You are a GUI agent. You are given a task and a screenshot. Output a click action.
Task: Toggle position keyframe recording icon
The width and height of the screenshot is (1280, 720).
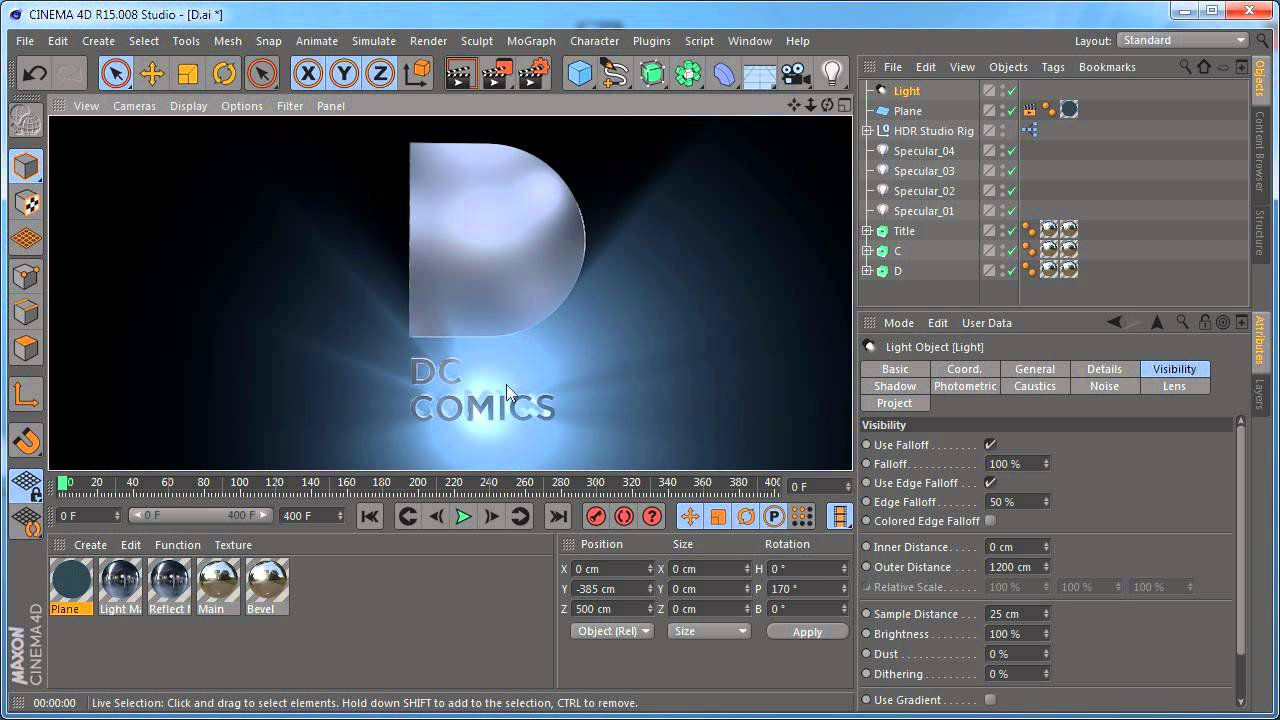point(690,516)
